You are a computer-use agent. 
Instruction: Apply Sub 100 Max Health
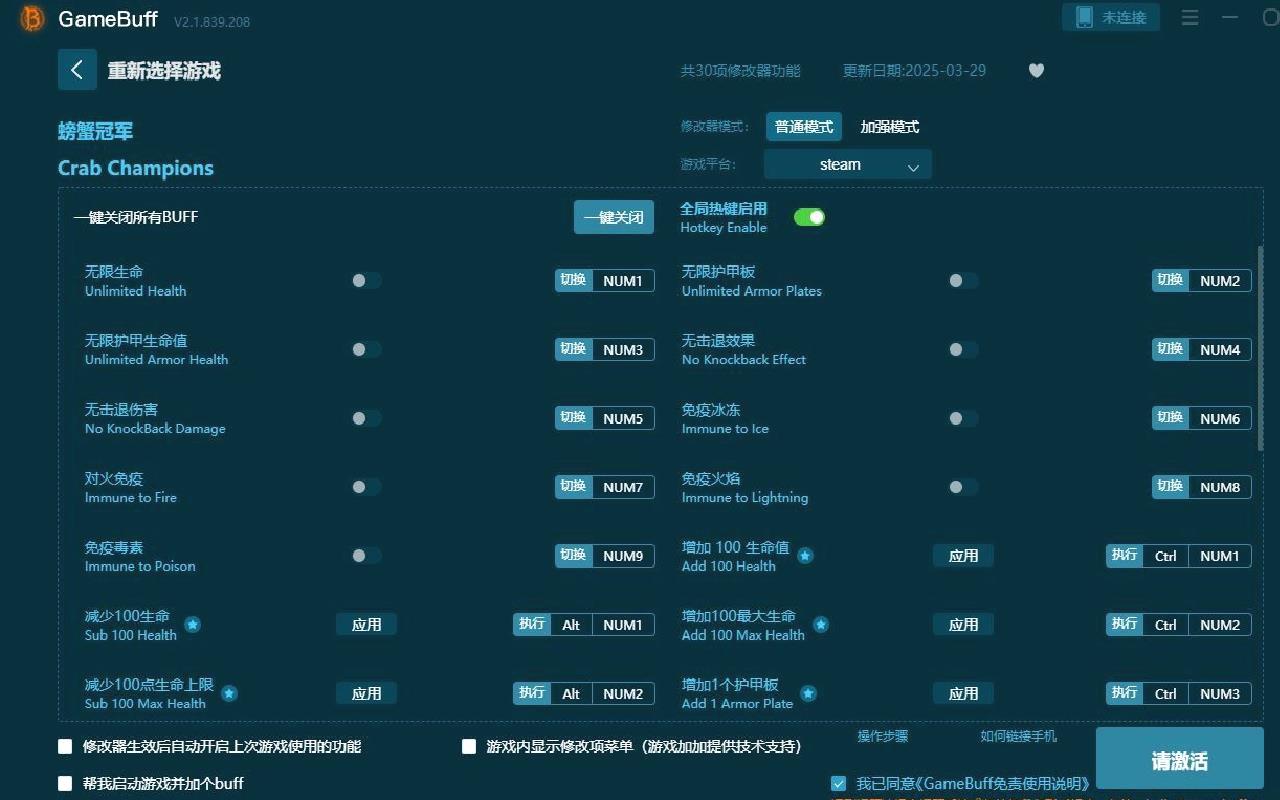click(x=366, y=693)
